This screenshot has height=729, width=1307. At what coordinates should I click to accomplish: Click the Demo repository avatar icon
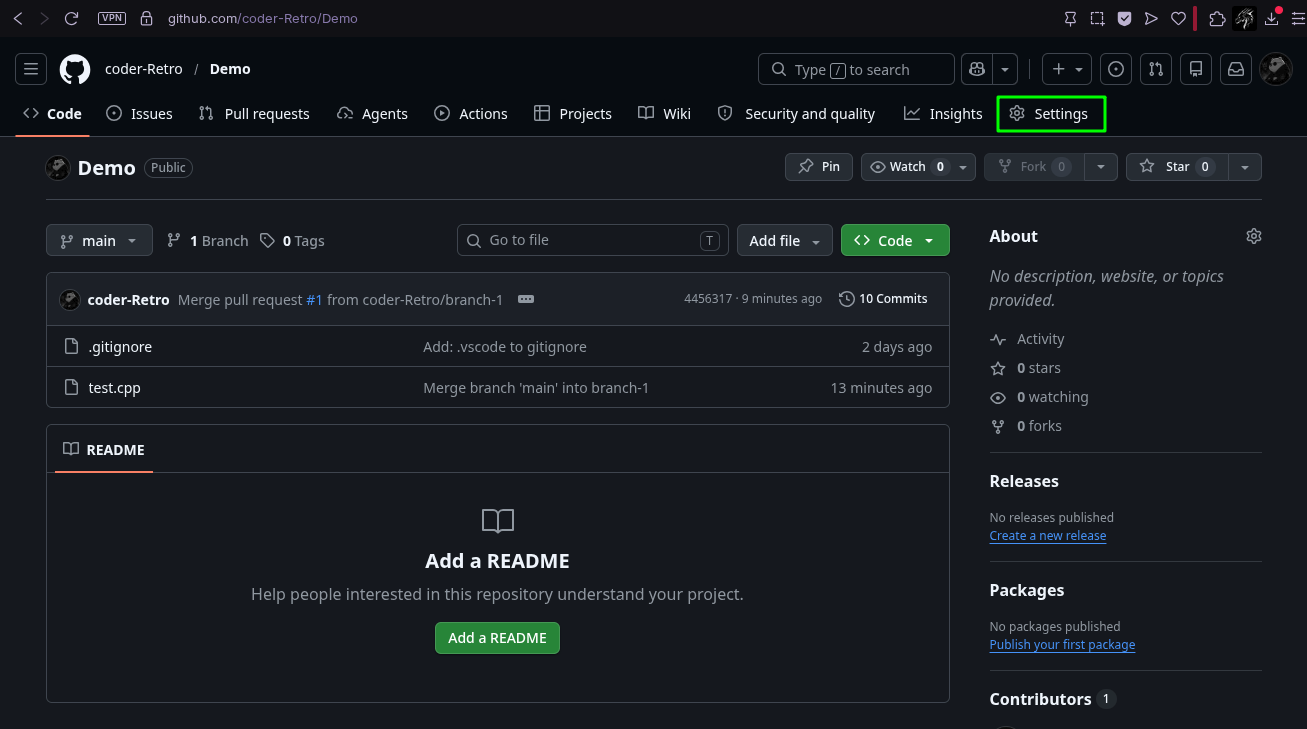click(x=58, y=168)
